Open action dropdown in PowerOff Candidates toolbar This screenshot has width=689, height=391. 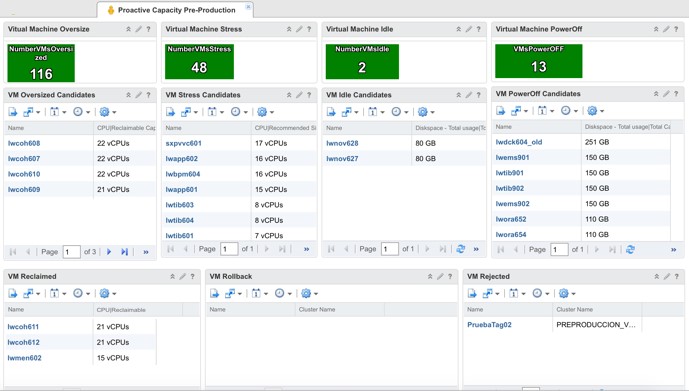coord(520,111)
